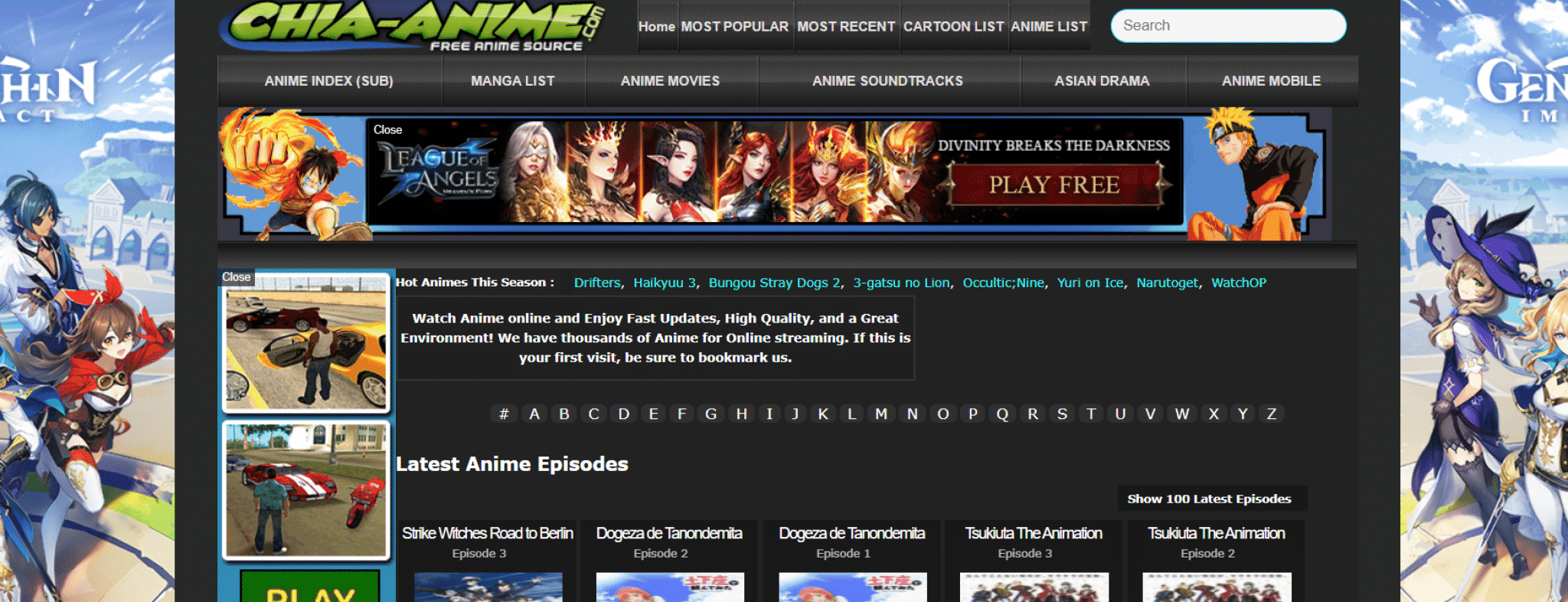
Task: Open ASIAN DRAMA tab
Action: [1102, 80]
